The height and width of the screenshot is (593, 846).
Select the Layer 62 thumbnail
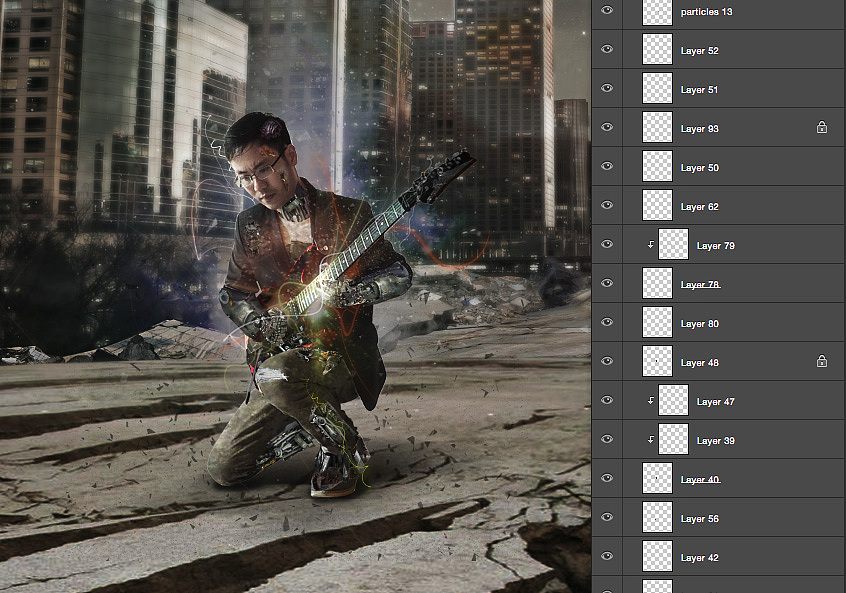(657, 205)
